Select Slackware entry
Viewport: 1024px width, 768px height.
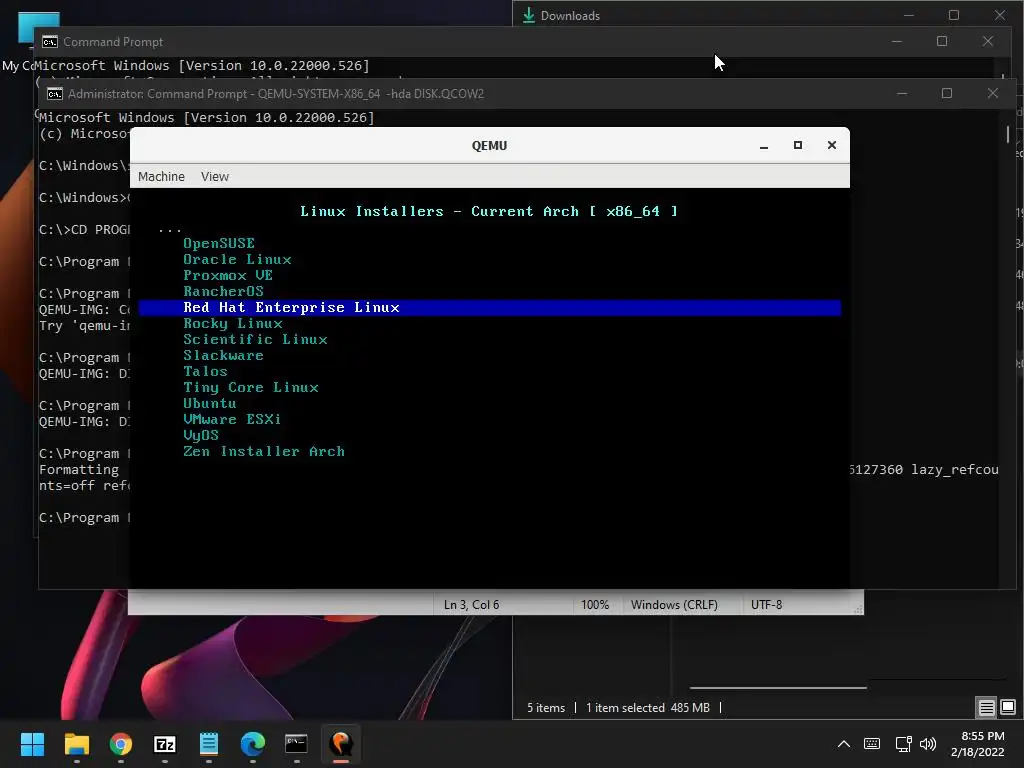(x=223, y=355)
